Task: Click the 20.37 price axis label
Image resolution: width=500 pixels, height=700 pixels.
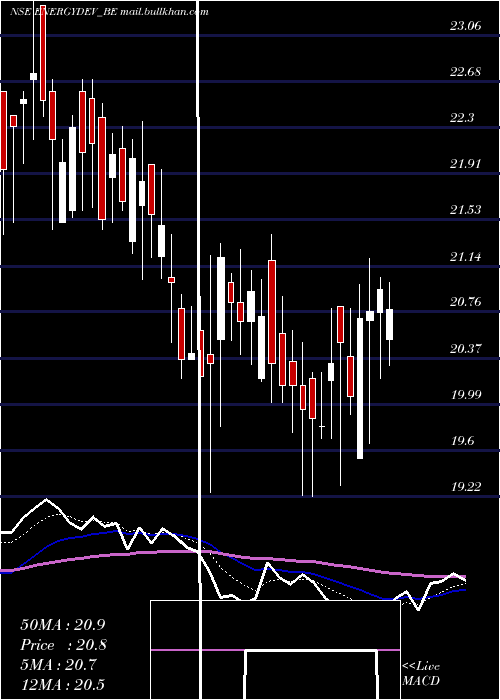Action: 465,349
